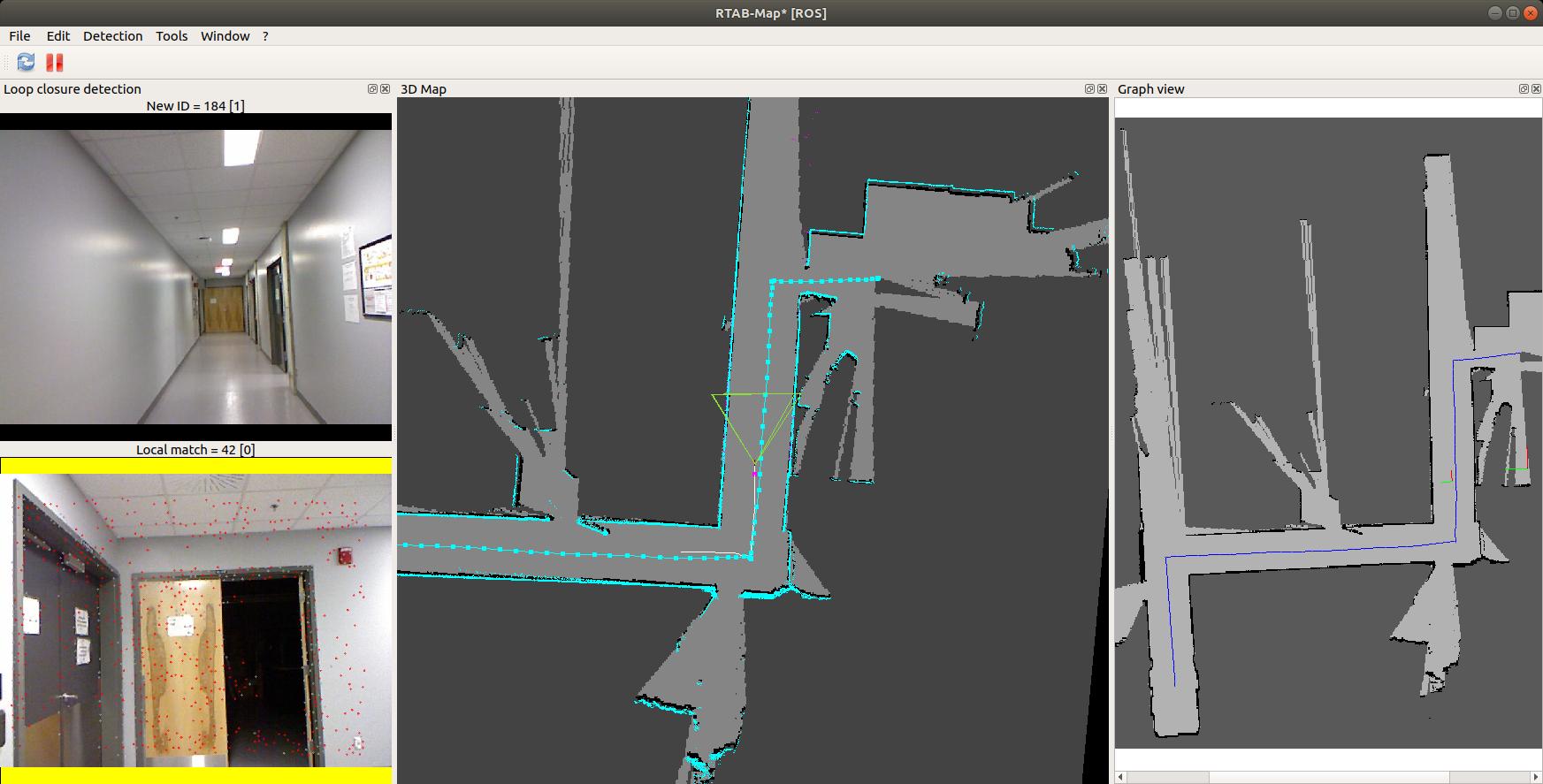Close the Graph view panel
The width and height of the screenshot is (1543, 784).
[x=1536, y=89]
